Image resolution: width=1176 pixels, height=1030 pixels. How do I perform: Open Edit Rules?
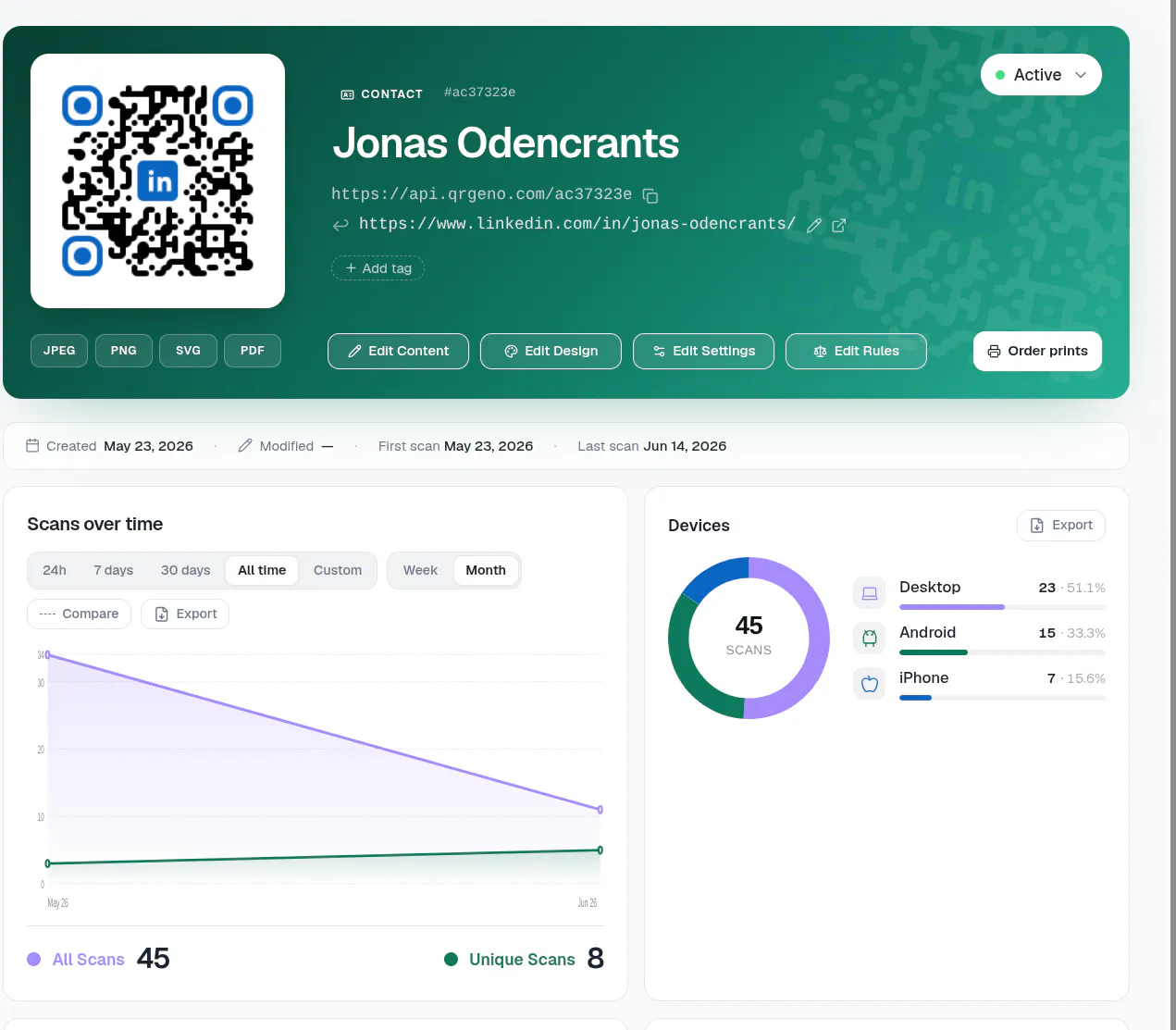(x=856, y=351)
